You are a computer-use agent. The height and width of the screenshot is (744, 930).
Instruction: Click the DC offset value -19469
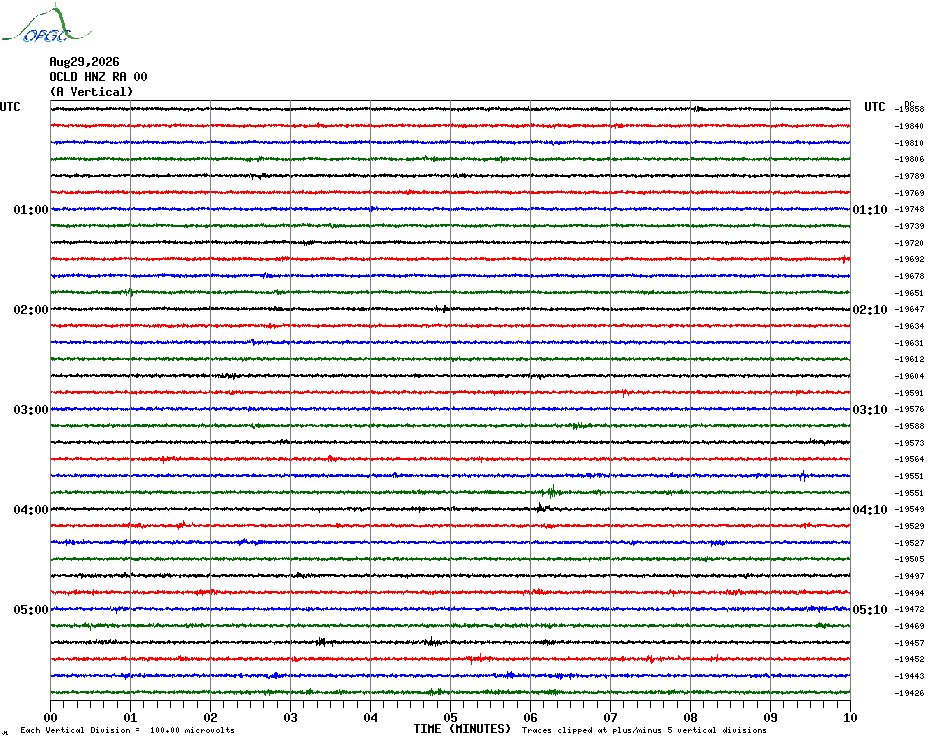(909, 626)
